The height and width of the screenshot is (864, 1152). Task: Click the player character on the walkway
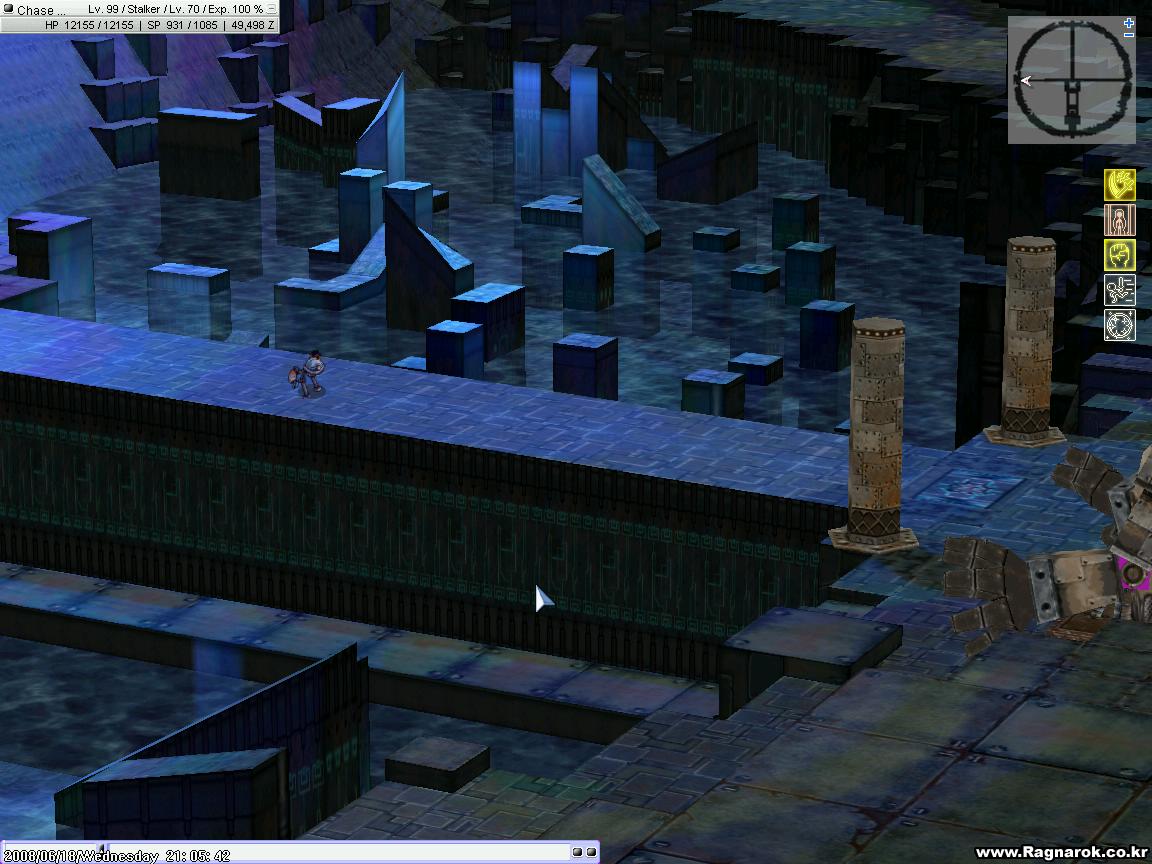point(307,374)
